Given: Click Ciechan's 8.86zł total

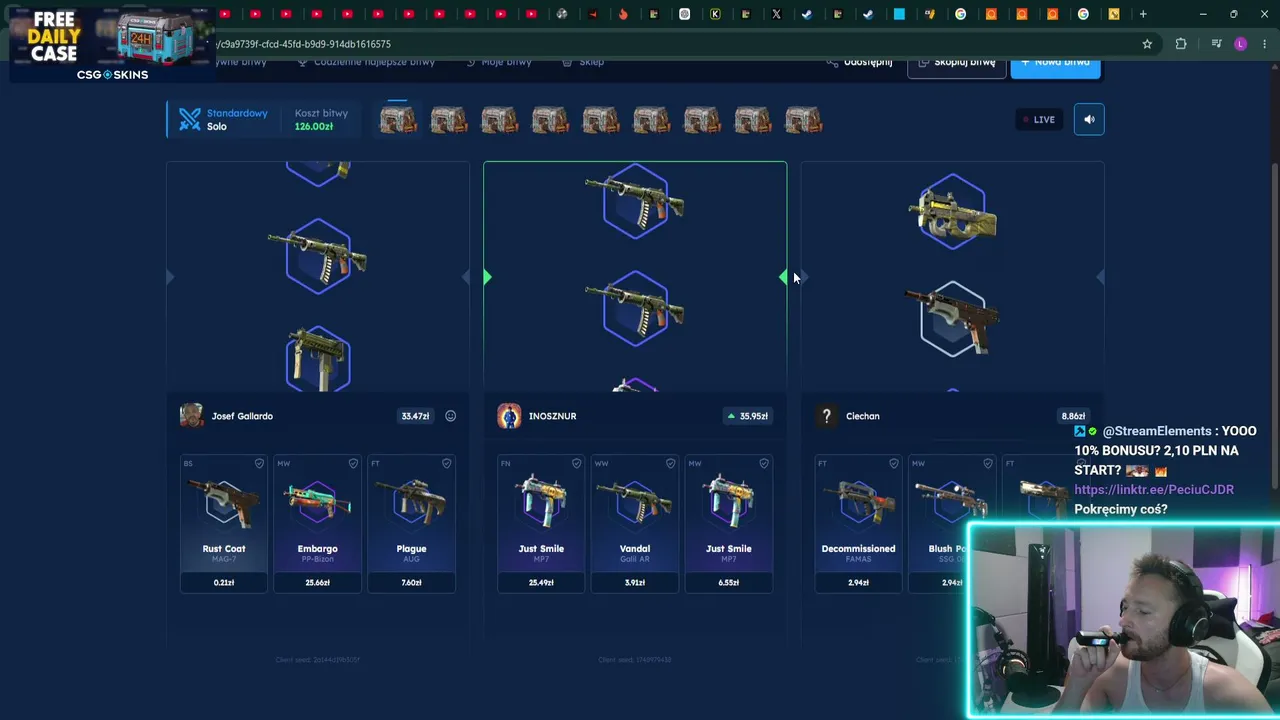Looking at the screenshot, I should 1073,416.
